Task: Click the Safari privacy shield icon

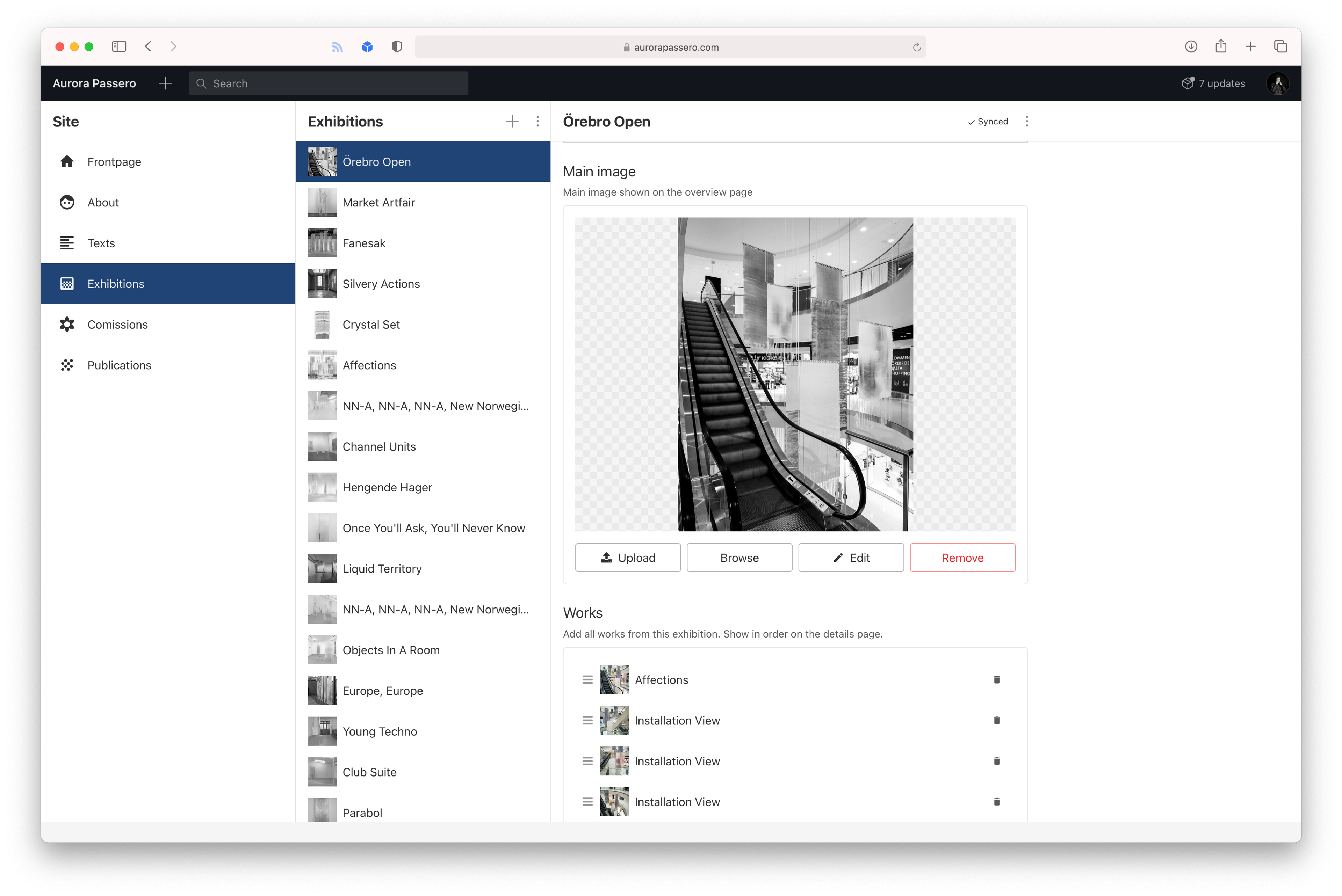Action: [x=397, y=46]
